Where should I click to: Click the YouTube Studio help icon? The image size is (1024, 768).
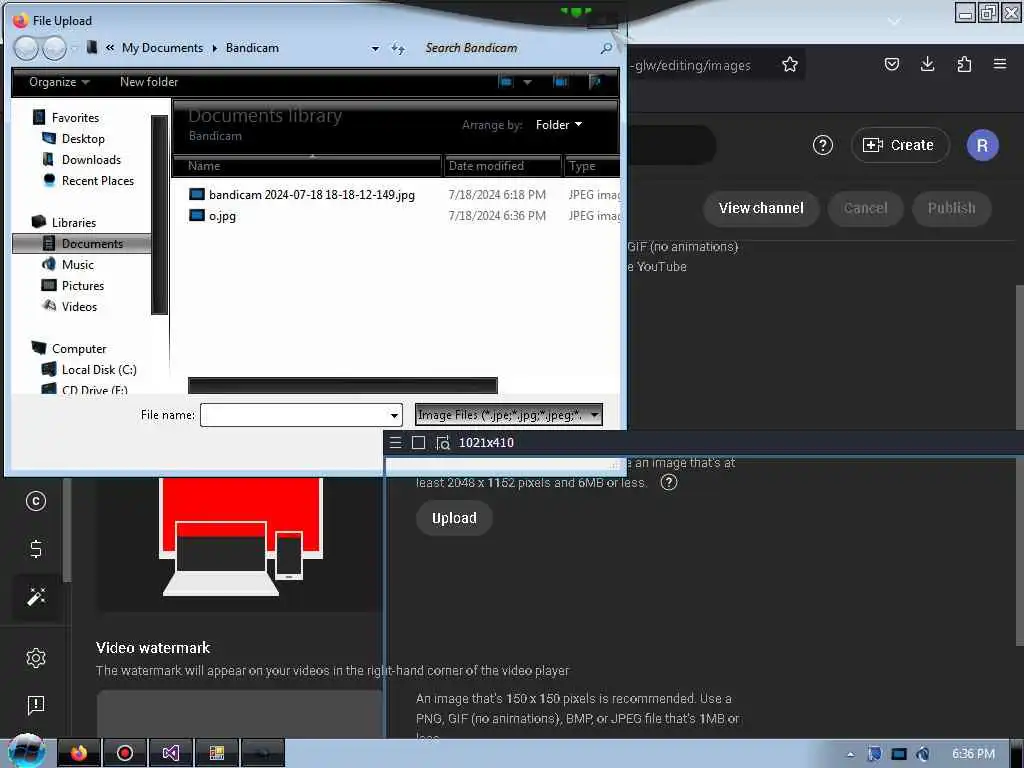(x=823, y=145)
